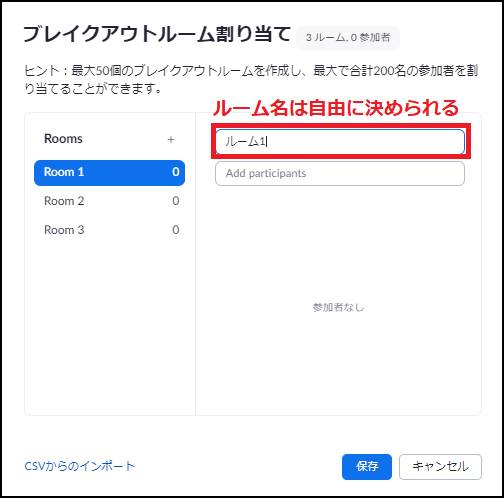Screen dimensions: 504x498
Task: Dismiss the dialog with キャンセル
Action: tap(440, 467)
